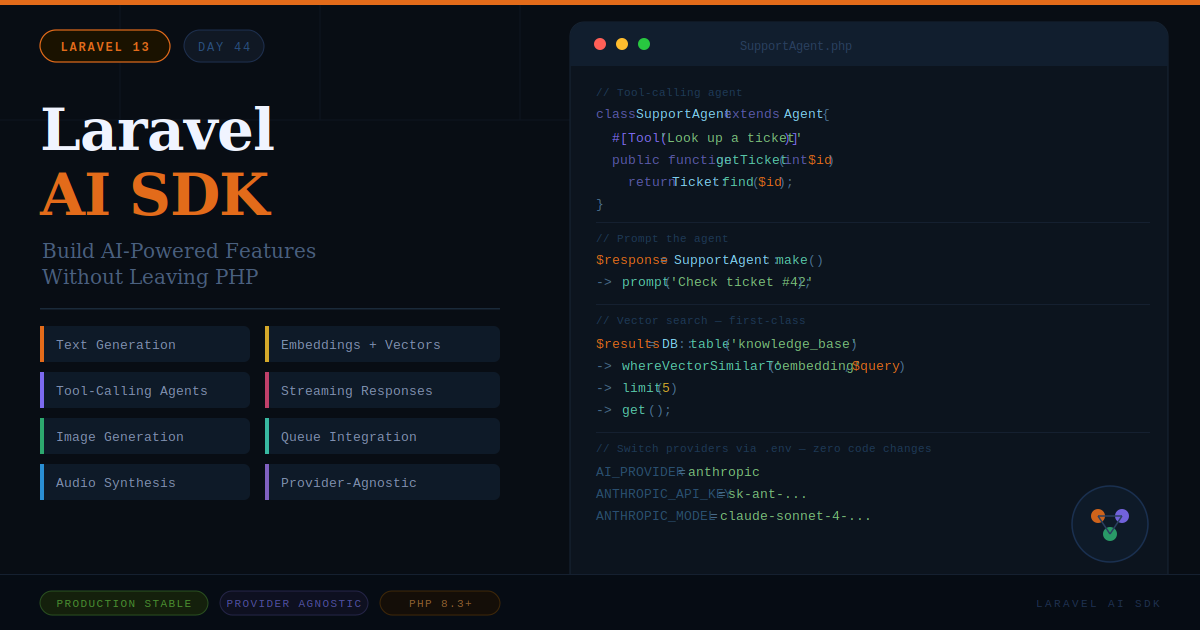Toggle the PROVIDER AGNOSTIC badge
This screenshot has height=630, width=1200.
click(x=294, y=603)
